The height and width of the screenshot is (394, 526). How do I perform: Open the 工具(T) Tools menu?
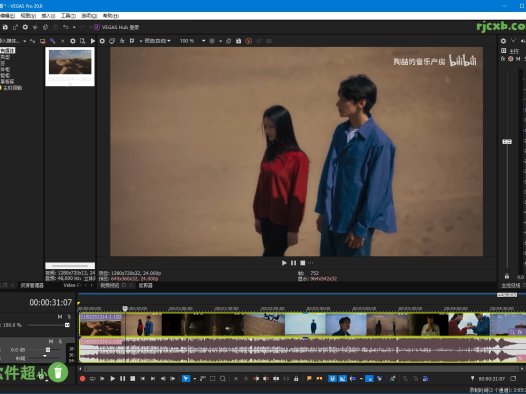[68, 16]
